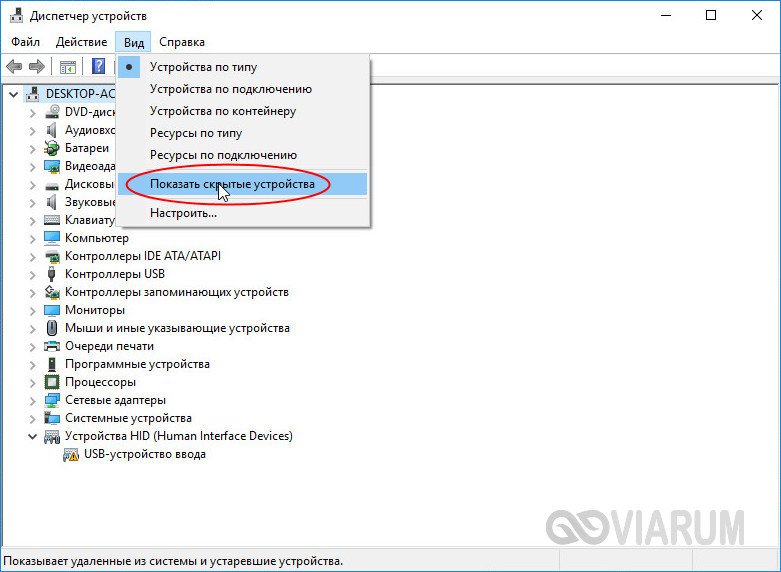Click the Видеоада display adapter icon
The image size is (781, 572).
tap(52, 166)
